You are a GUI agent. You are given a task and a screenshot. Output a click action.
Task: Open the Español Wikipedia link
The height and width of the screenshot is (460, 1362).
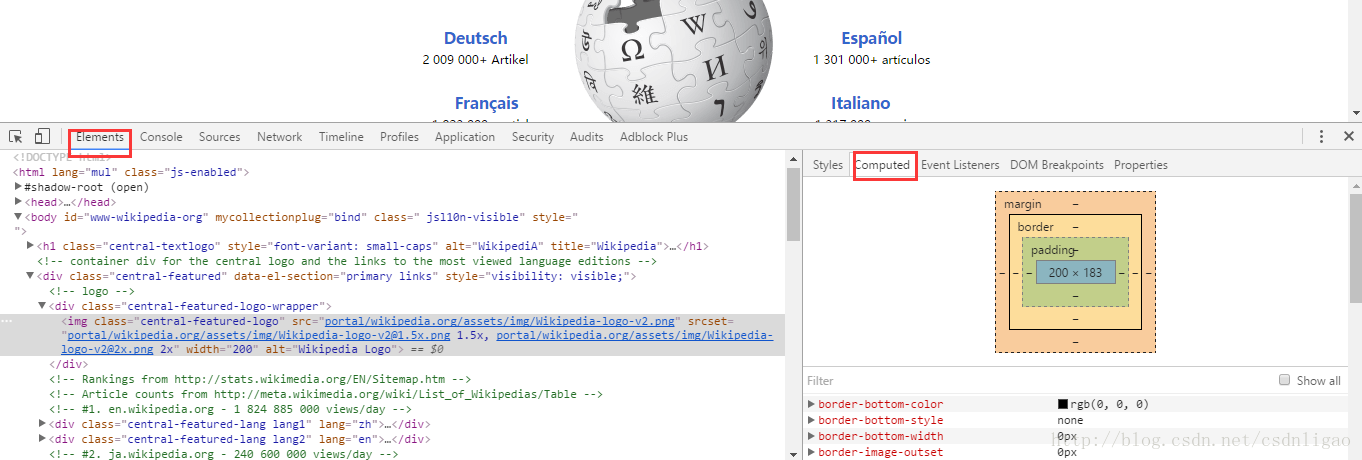(872, 38)
